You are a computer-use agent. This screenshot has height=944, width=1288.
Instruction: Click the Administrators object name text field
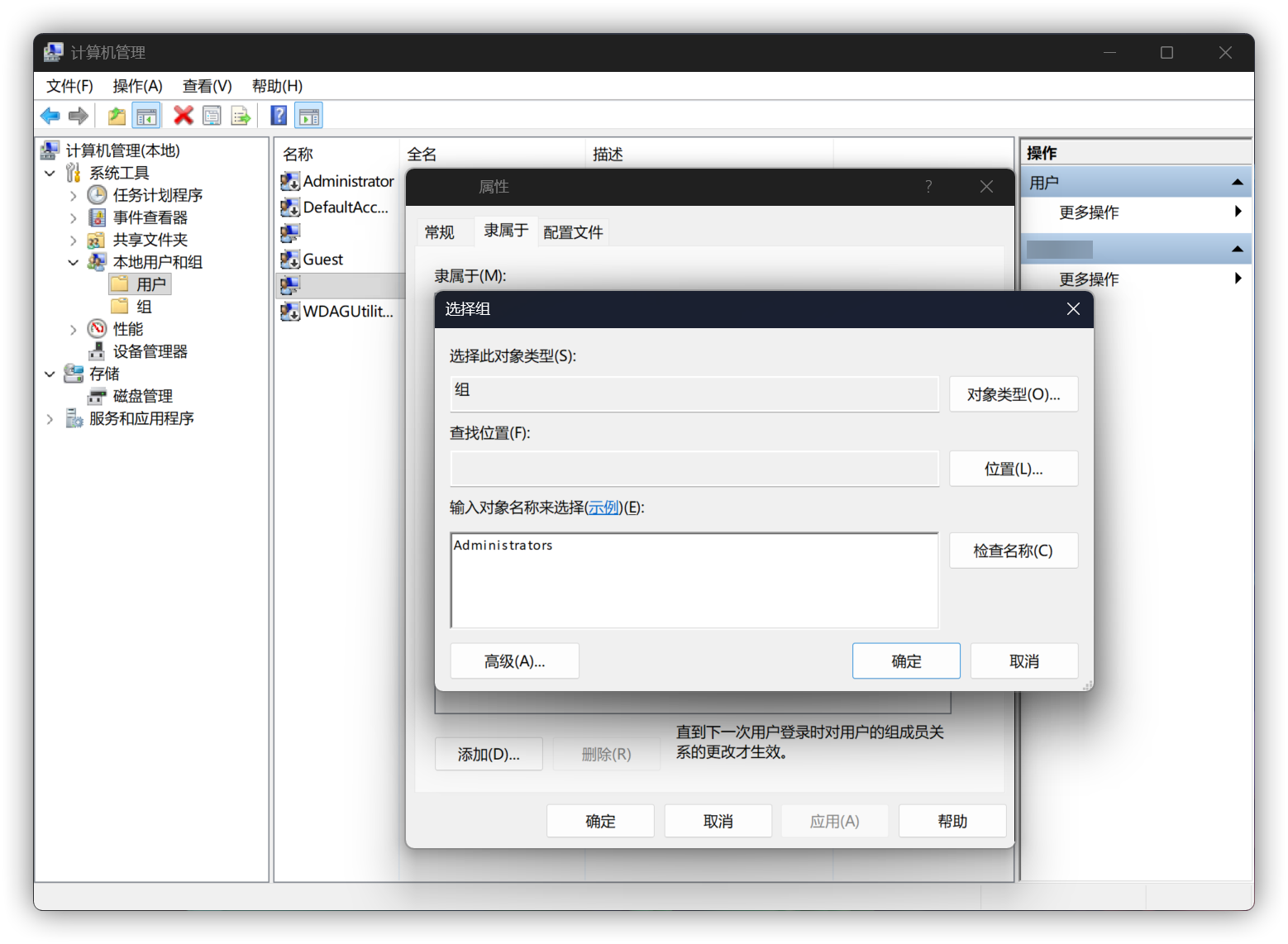[x=694, y=580]
